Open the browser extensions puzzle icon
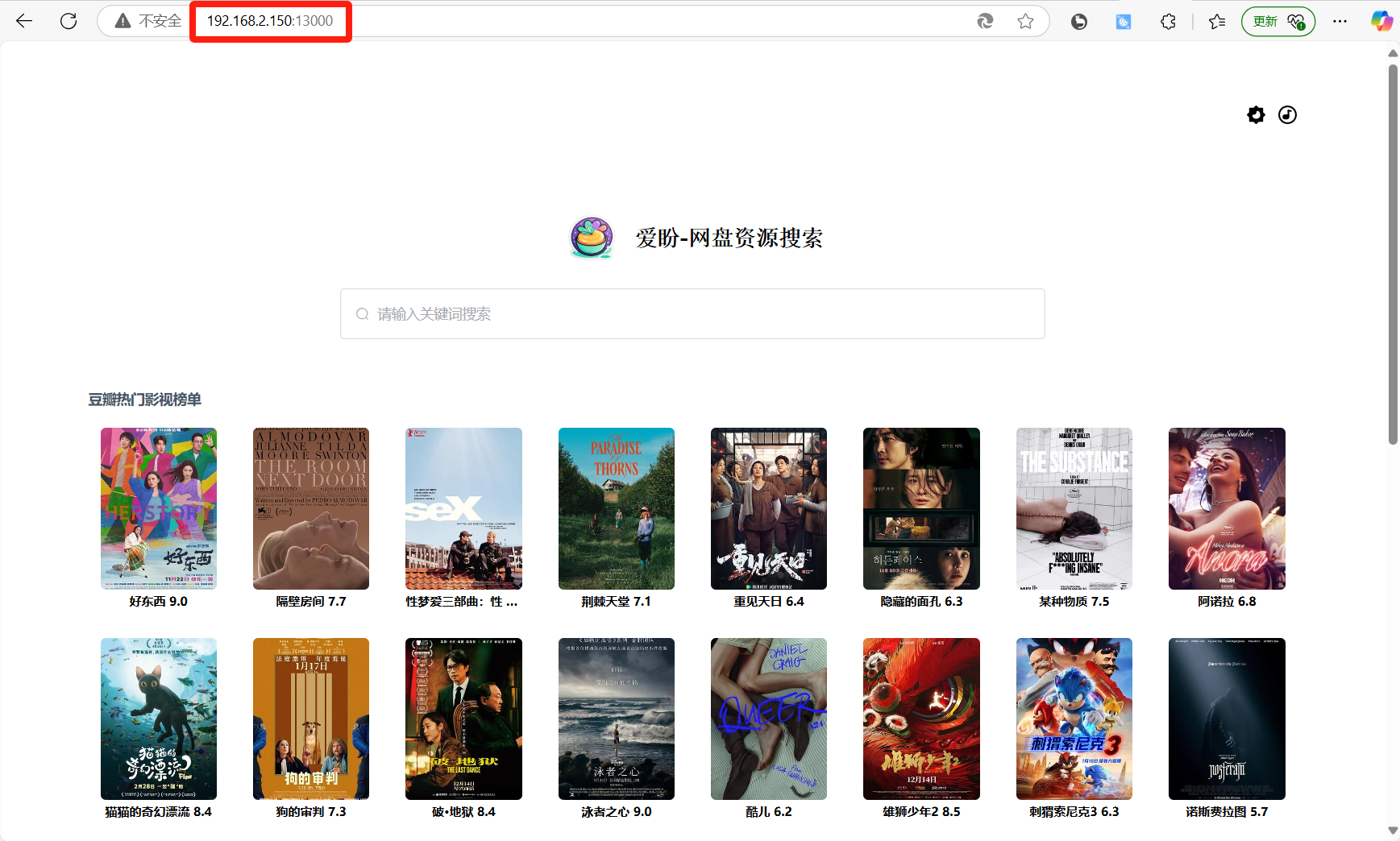 1168,22
